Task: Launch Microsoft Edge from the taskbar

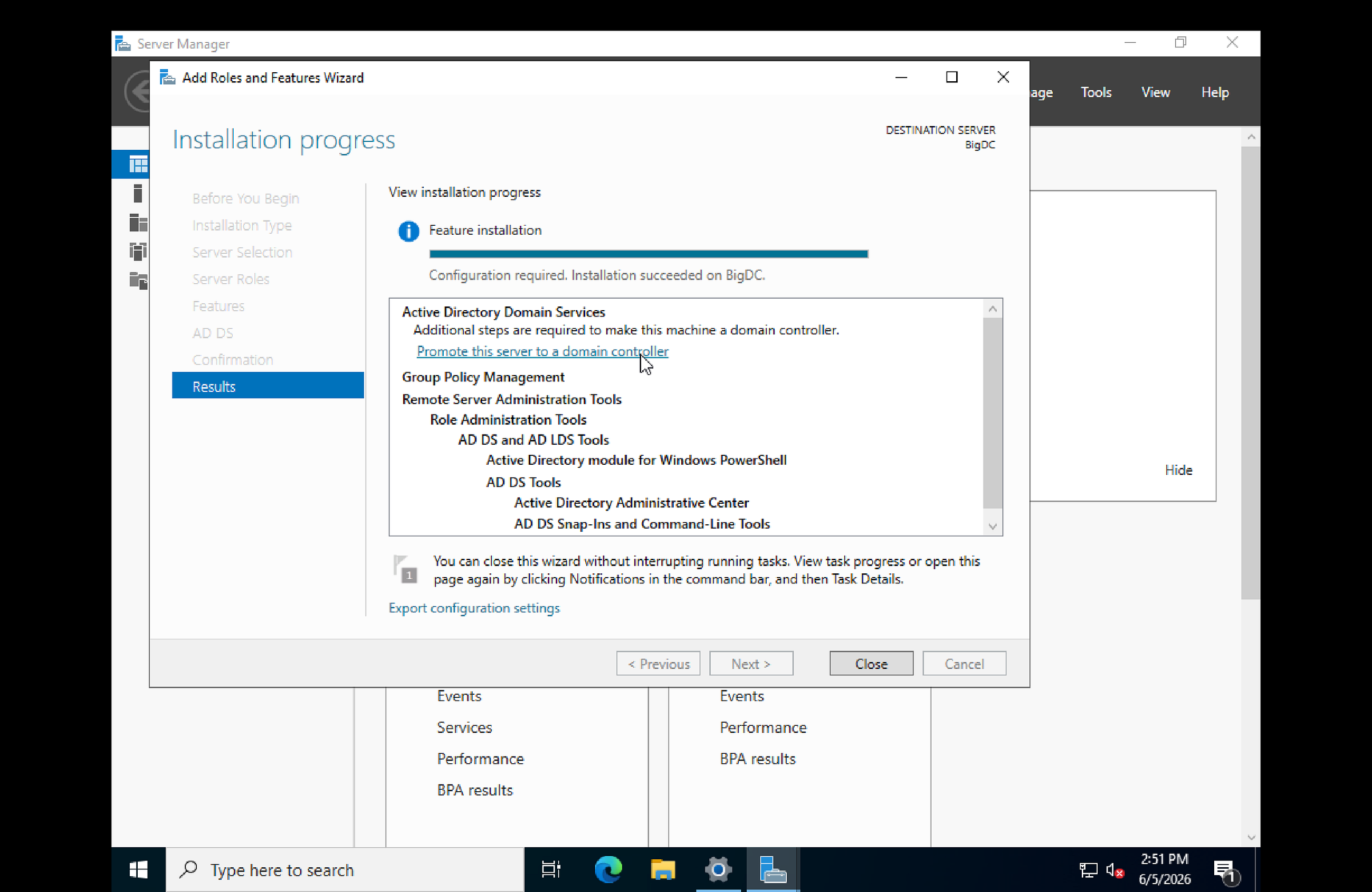Action: [x=608, y=869]
